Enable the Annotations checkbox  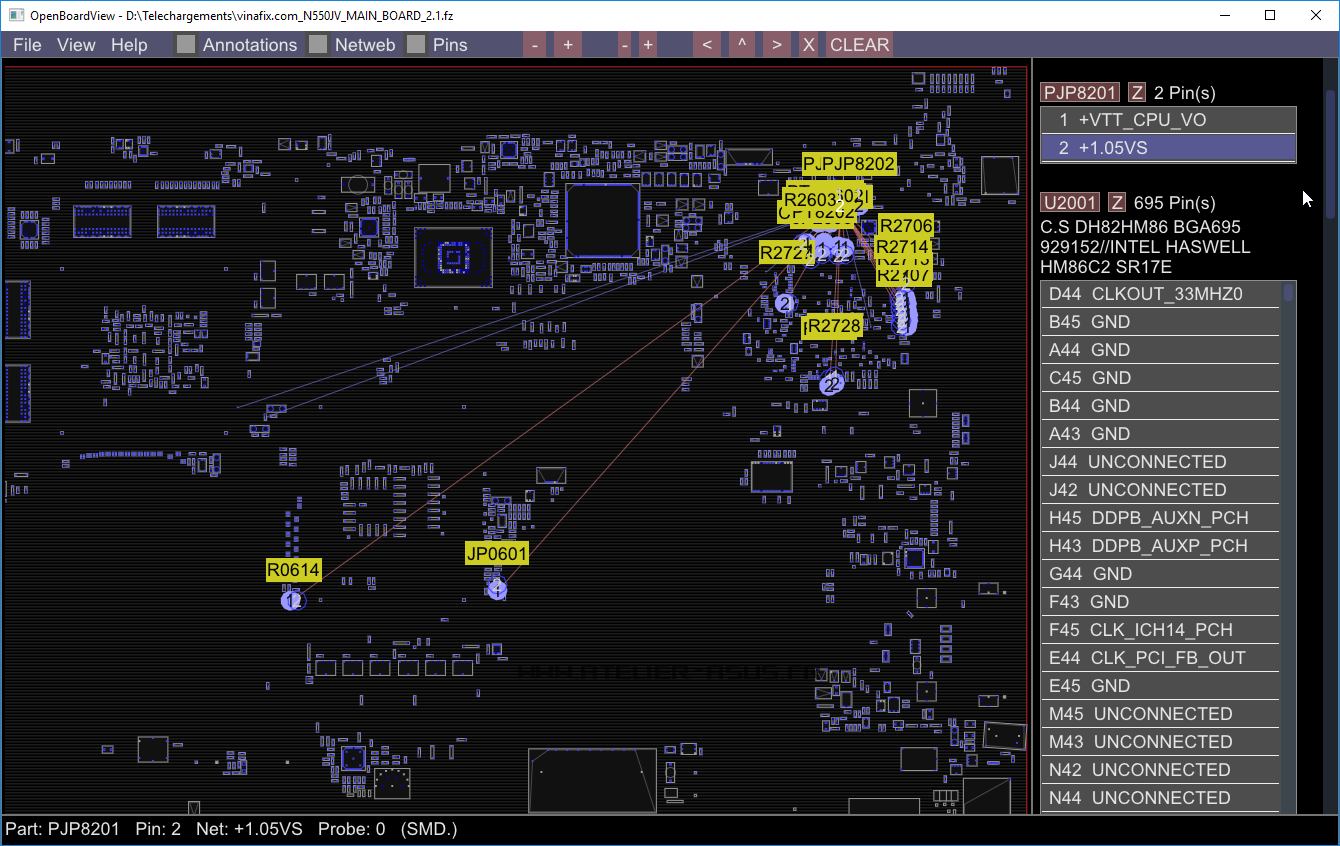186,45
